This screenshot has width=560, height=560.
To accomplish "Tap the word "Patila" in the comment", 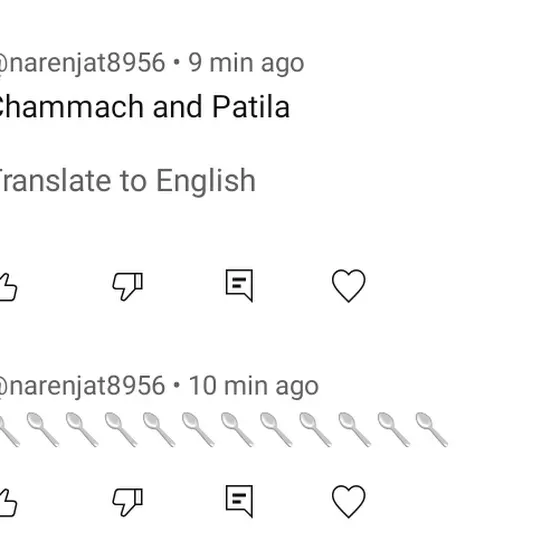I will tap(251, 106).
